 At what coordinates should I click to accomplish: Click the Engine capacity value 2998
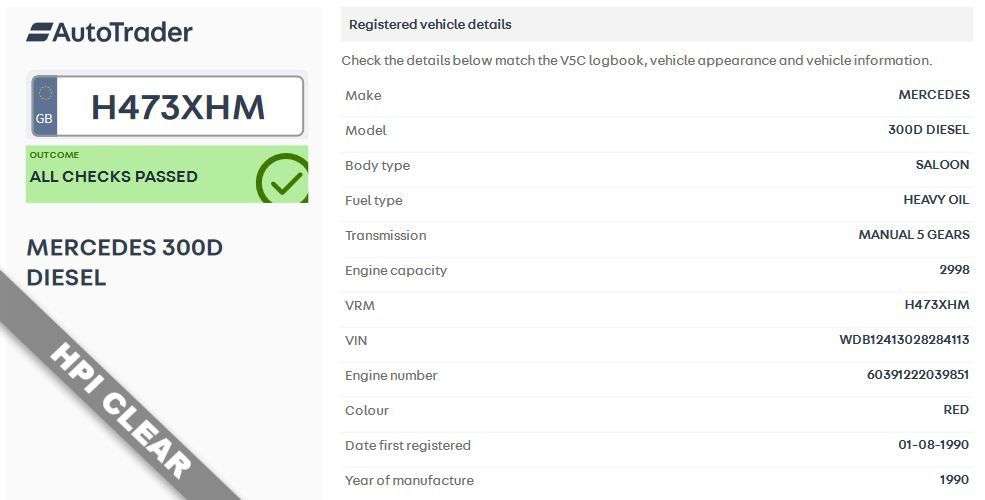[954, 270]
